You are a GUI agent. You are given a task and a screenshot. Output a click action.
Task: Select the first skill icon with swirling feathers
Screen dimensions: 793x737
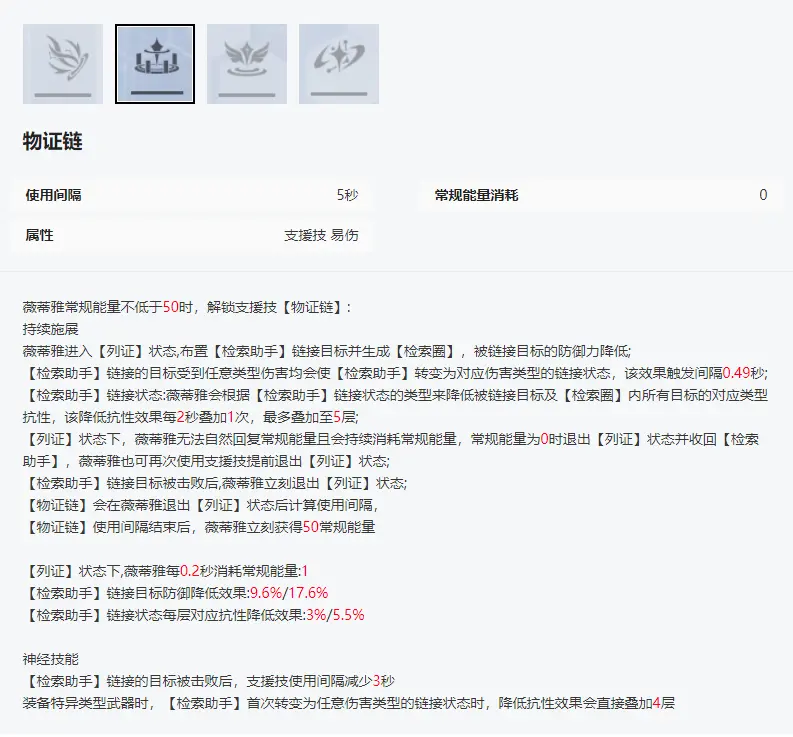coord(62,64)
